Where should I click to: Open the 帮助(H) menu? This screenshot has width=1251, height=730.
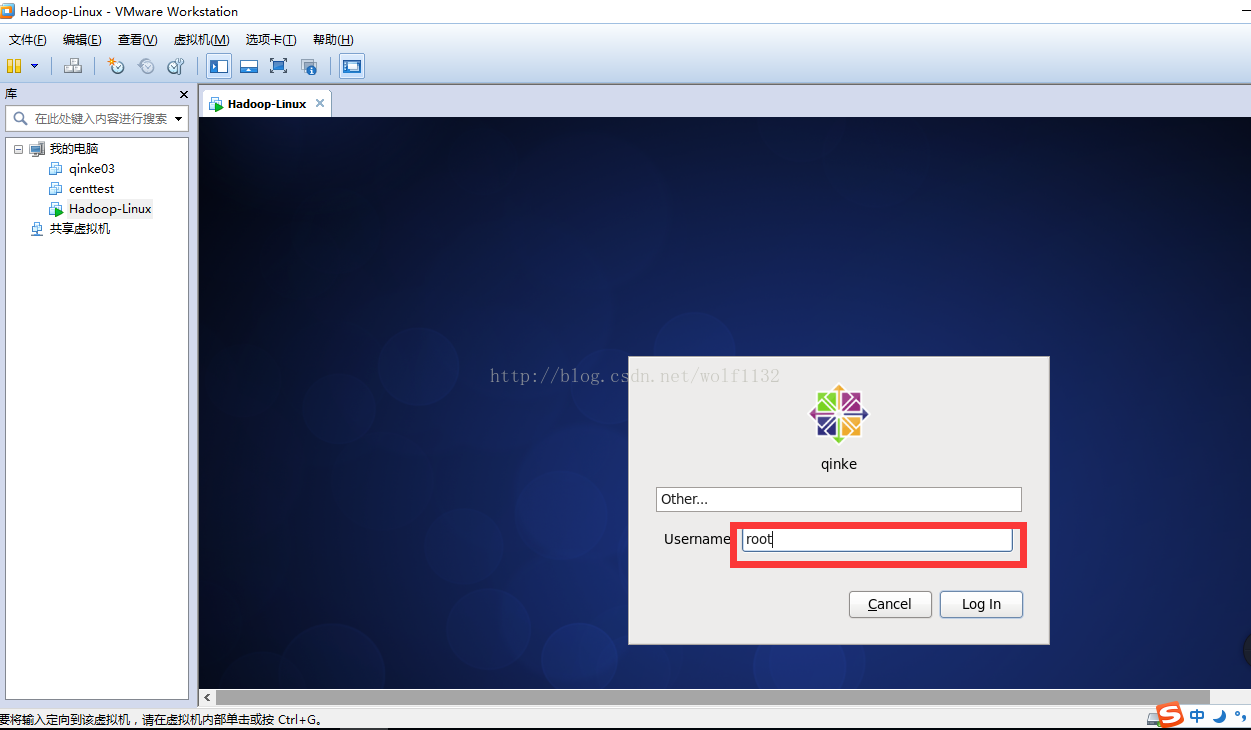333,40
